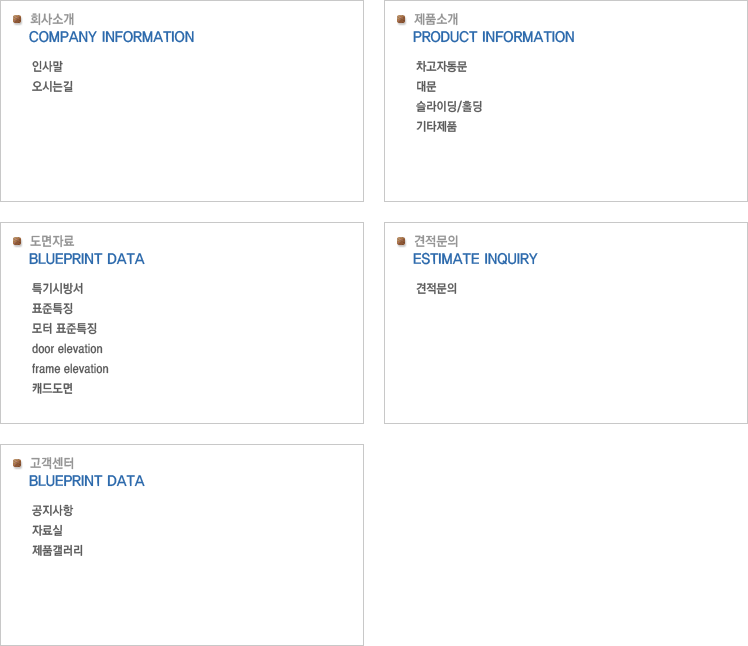The width and height of the screenshot is (748, 646).
Task: Select the 모터 표준특징 link
Action: pyautogui.click(x=64, y=329)
